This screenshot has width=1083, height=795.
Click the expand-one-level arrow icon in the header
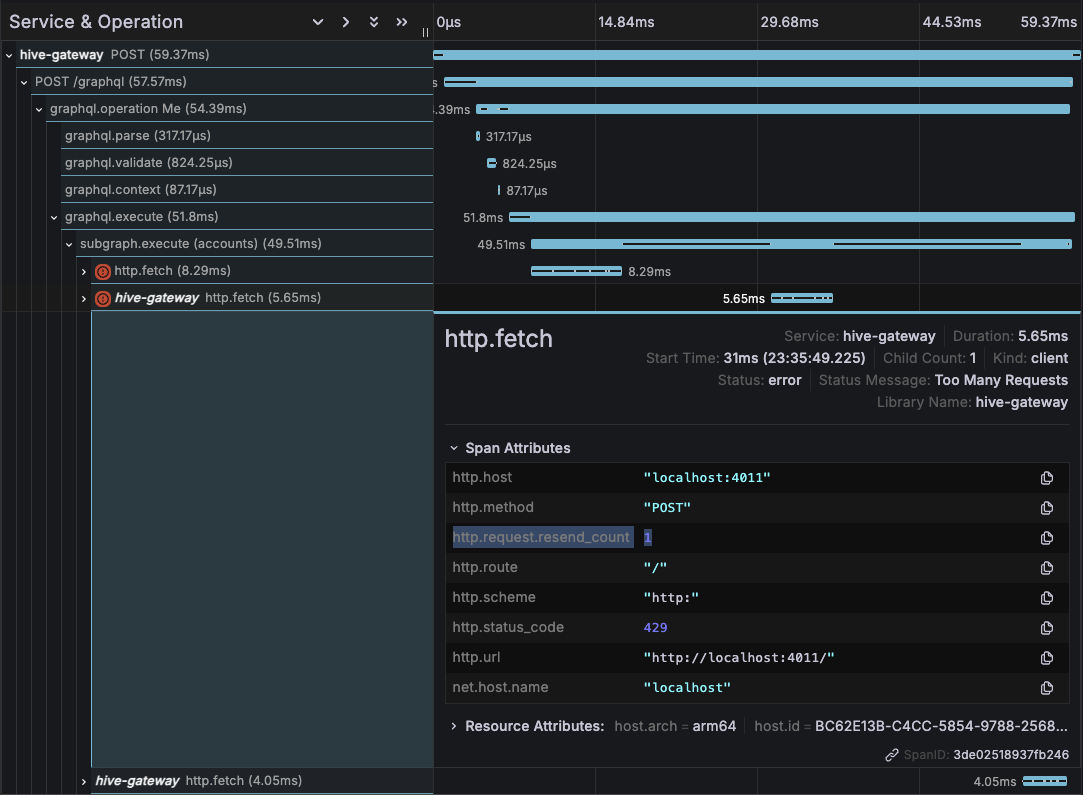pos(345,21)
